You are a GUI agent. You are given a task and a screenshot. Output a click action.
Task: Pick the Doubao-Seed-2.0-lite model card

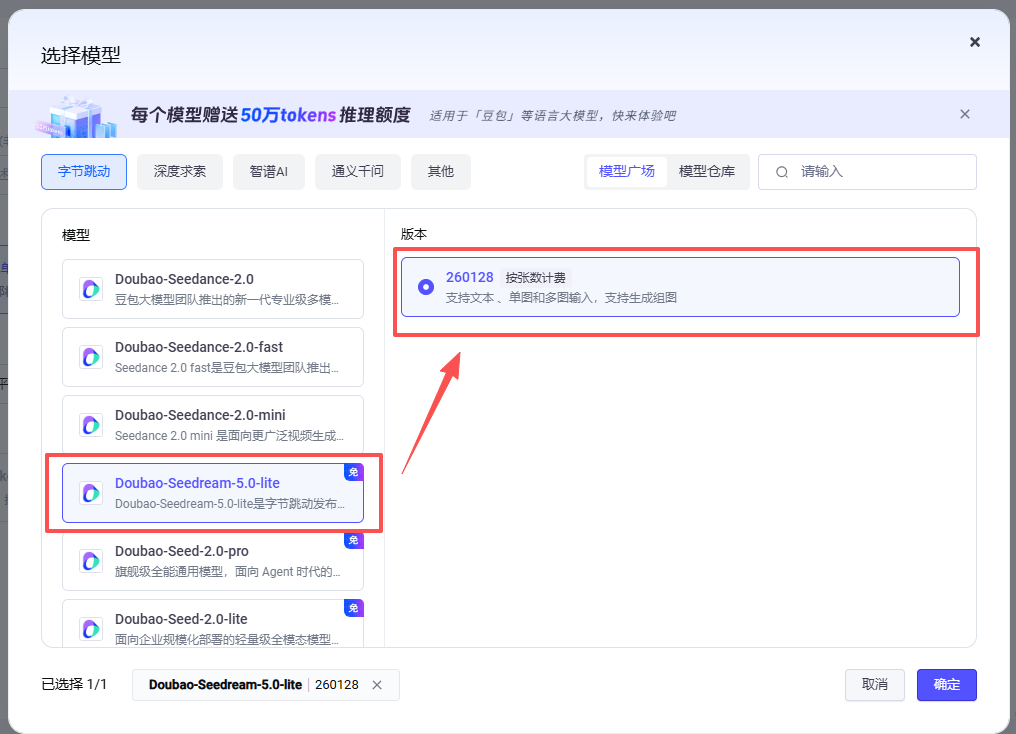(213, 624)
